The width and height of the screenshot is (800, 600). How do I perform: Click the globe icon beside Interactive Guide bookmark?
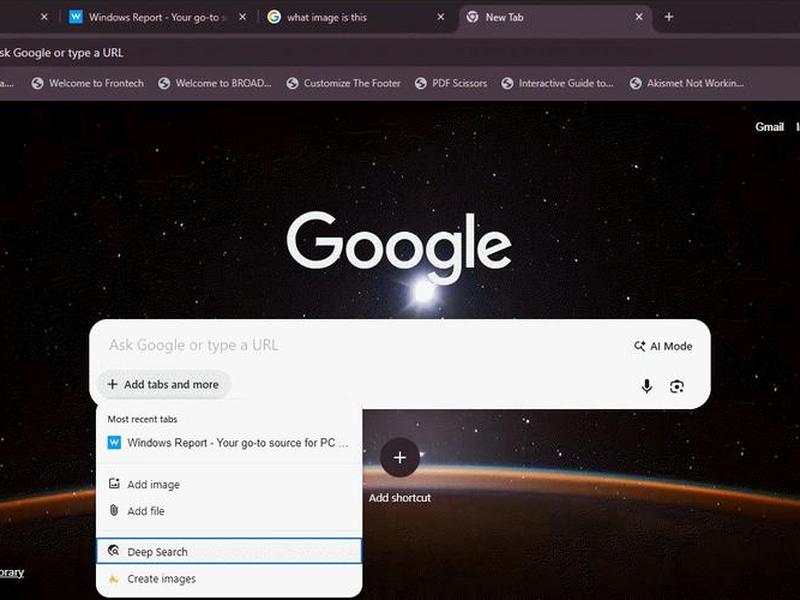[x=507, y=83]
